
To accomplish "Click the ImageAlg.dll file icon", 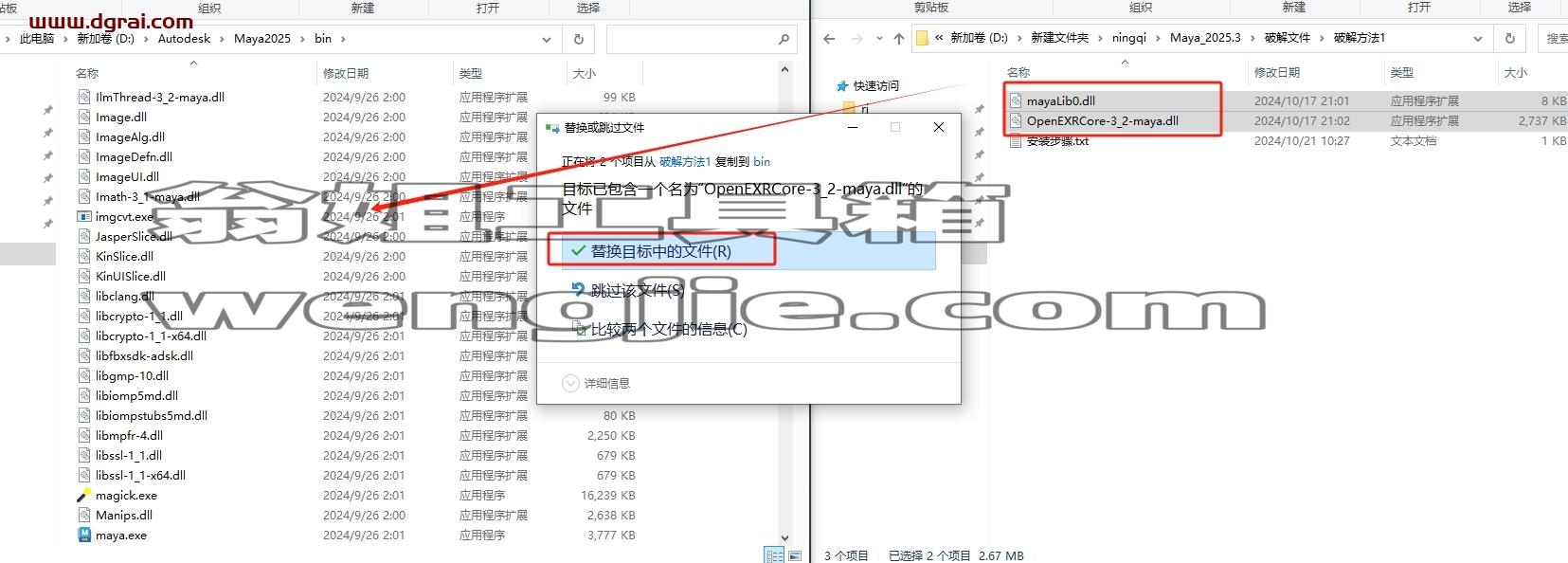I will click(84, 136).
